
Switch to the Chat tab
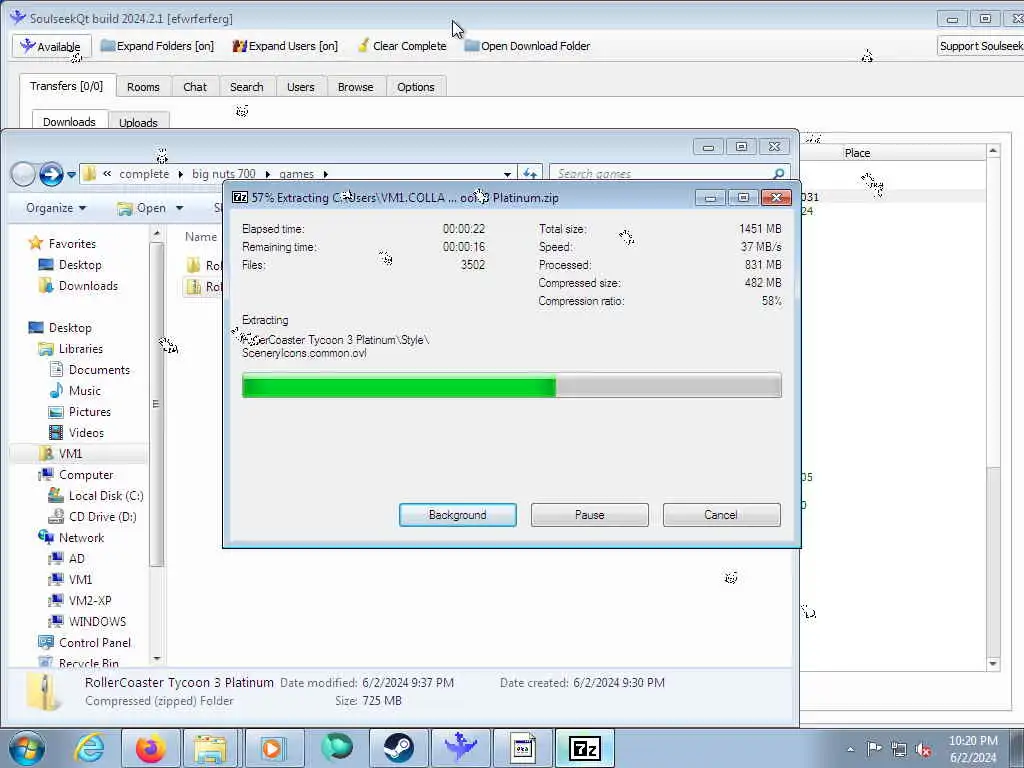195,87
